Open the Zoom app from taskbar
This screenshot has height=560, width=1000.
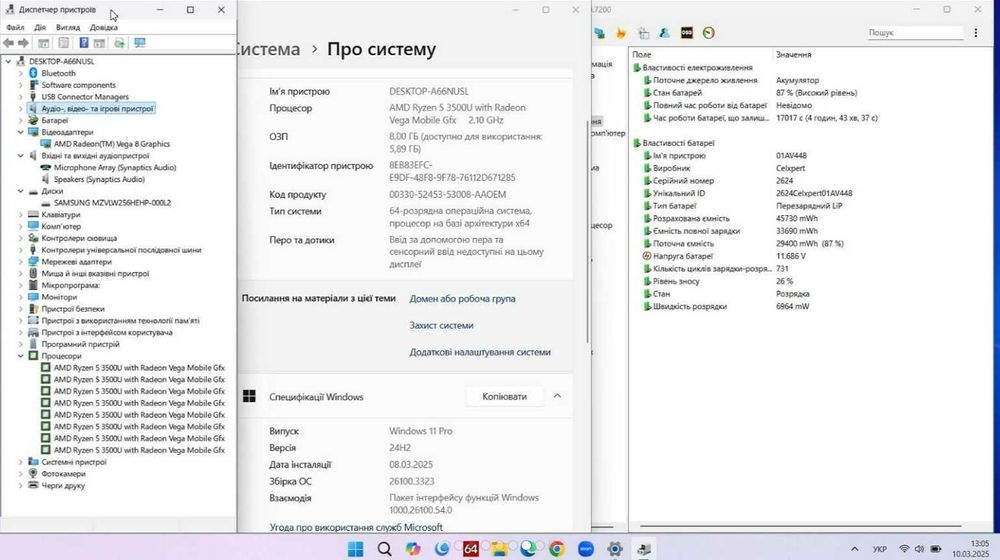586,549
